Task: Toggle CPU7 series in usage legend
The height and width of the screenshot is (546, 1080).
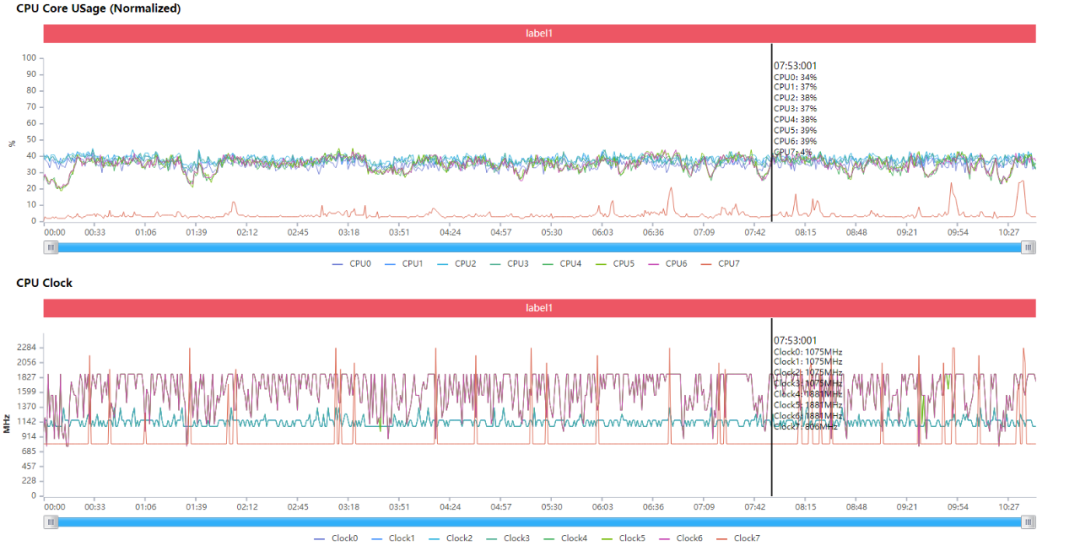Action: [x=720, y=264]
